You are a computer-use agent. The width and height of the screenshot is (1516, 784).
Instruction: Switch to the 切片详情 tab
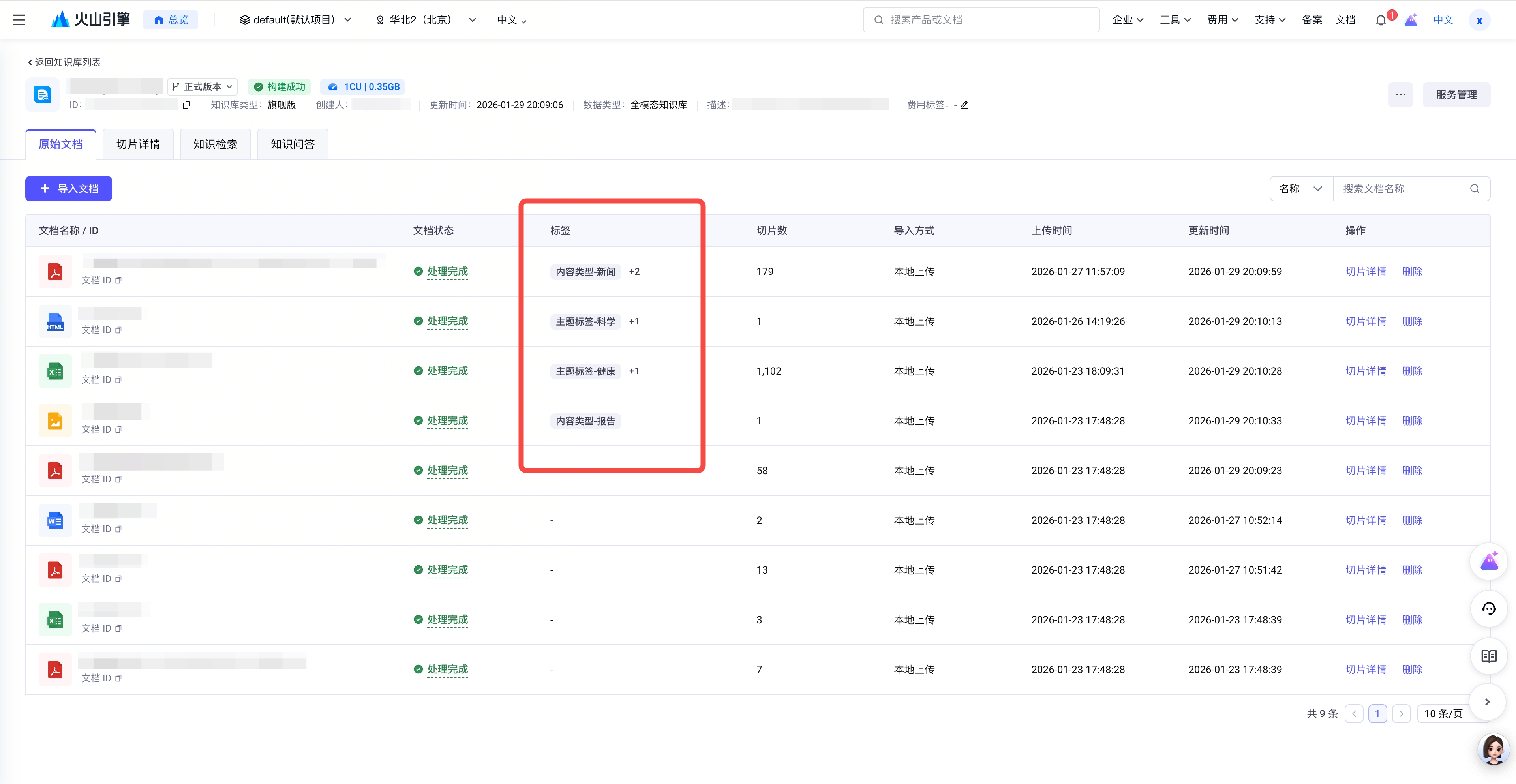[x=138, y=144]
